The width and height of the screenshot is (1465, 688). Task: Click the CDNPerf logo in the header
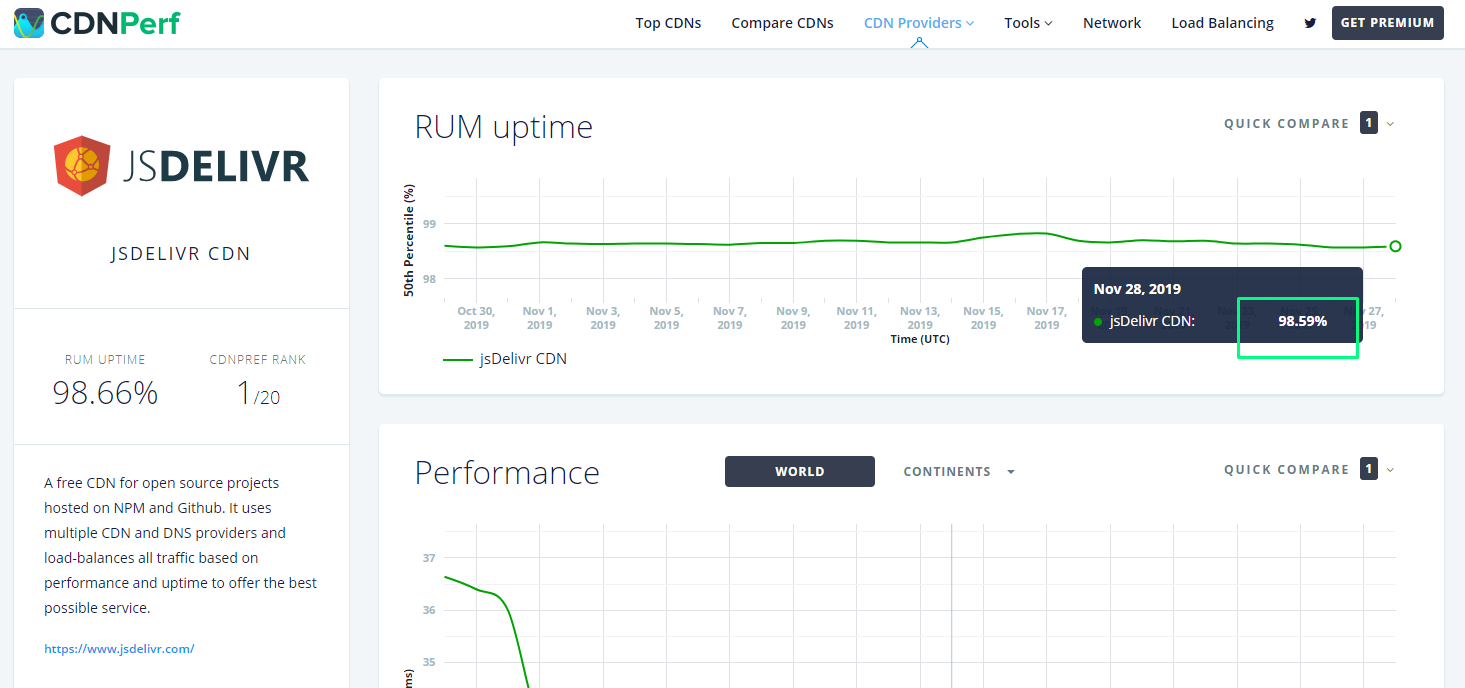tap(97, 23)
